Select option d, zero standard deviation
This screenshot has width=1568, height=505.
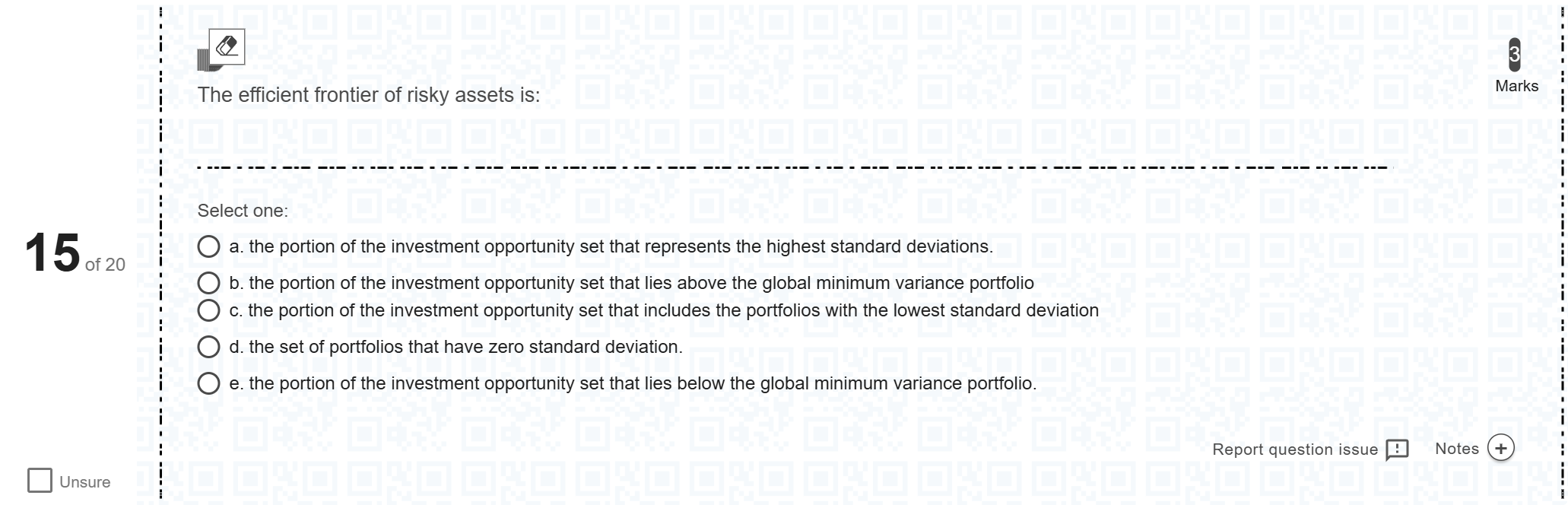(x=208, y=347)
